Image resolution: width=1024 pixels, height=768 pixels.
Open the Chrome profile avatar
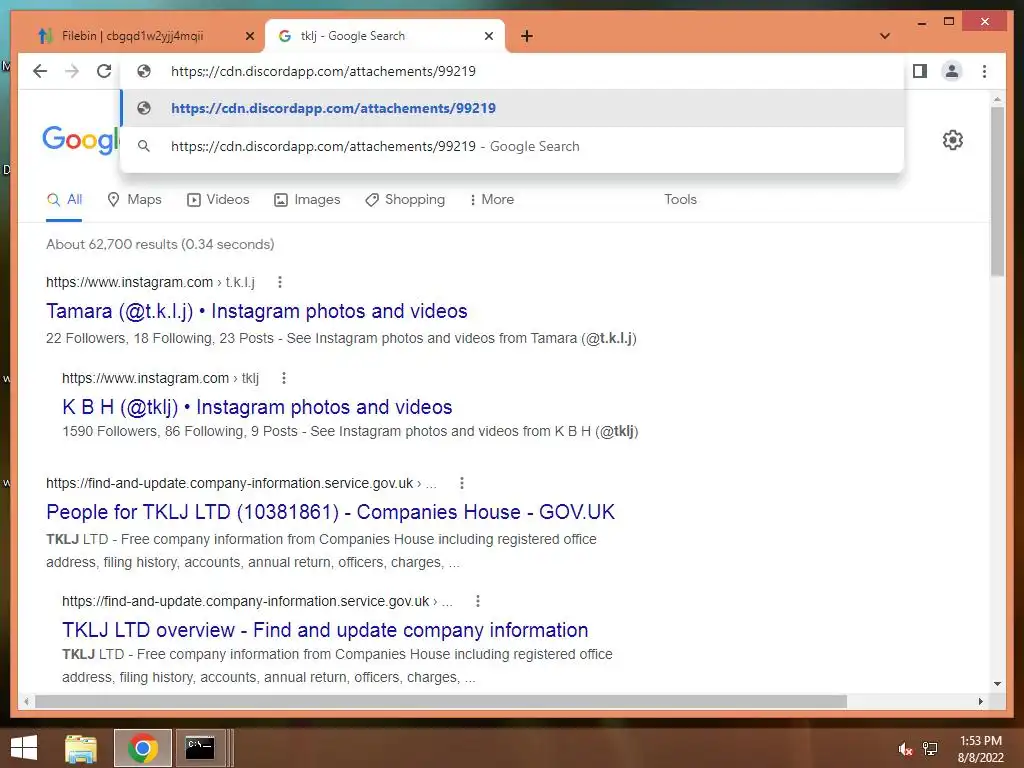pos(952,71)
